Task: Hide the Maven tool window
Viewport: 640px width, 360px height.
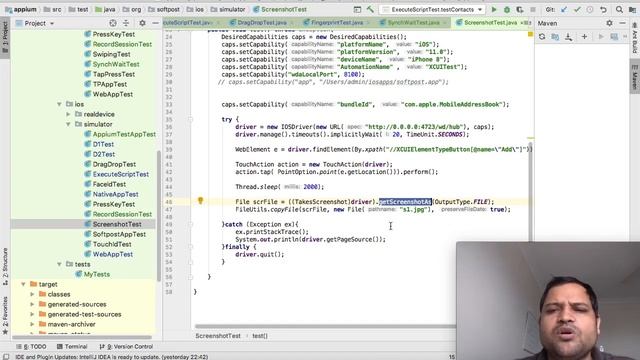Action: coord(622,23)
